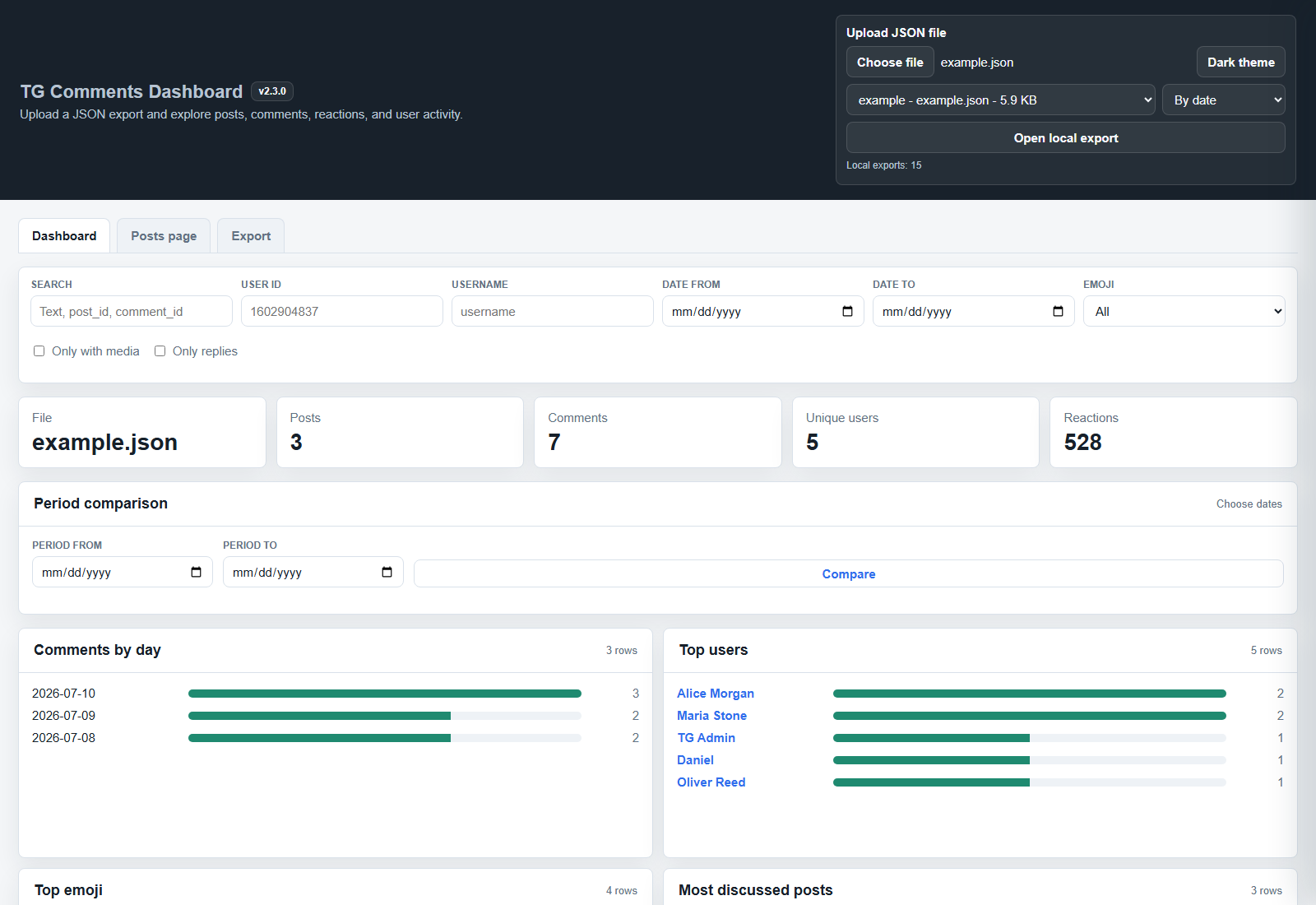Open calendar picker in Date From field
Viewport: 1316px width, 905px height.
tap(847, 311)
